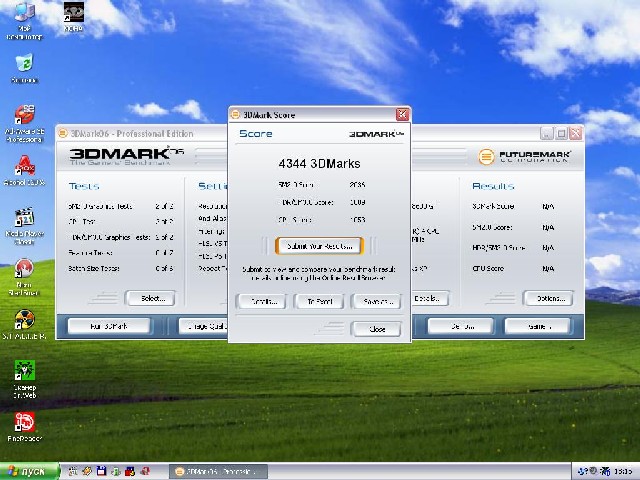Viewport: 640px width, 480px height.
Task: Launch Alcohol 120% desktop shortcut
Action: (x=24, y=170)
